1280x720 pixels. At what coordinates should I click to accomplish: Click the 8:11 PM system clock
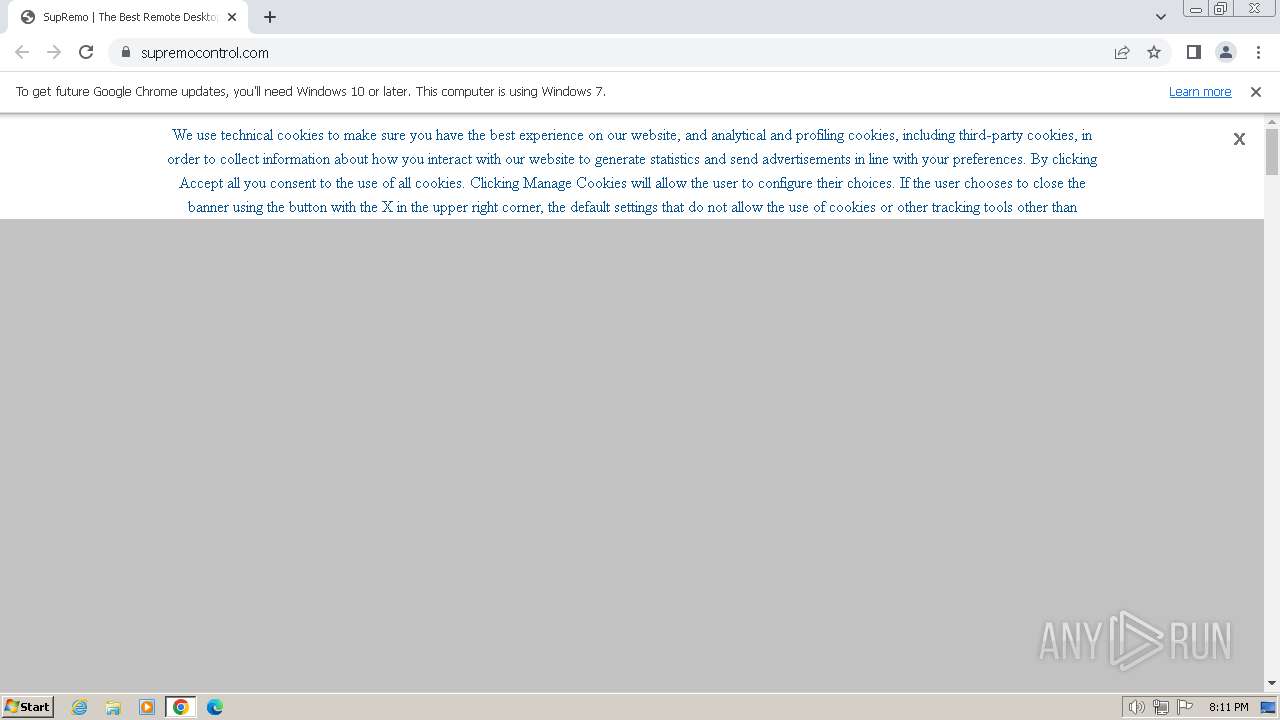tap(1228, 707)
